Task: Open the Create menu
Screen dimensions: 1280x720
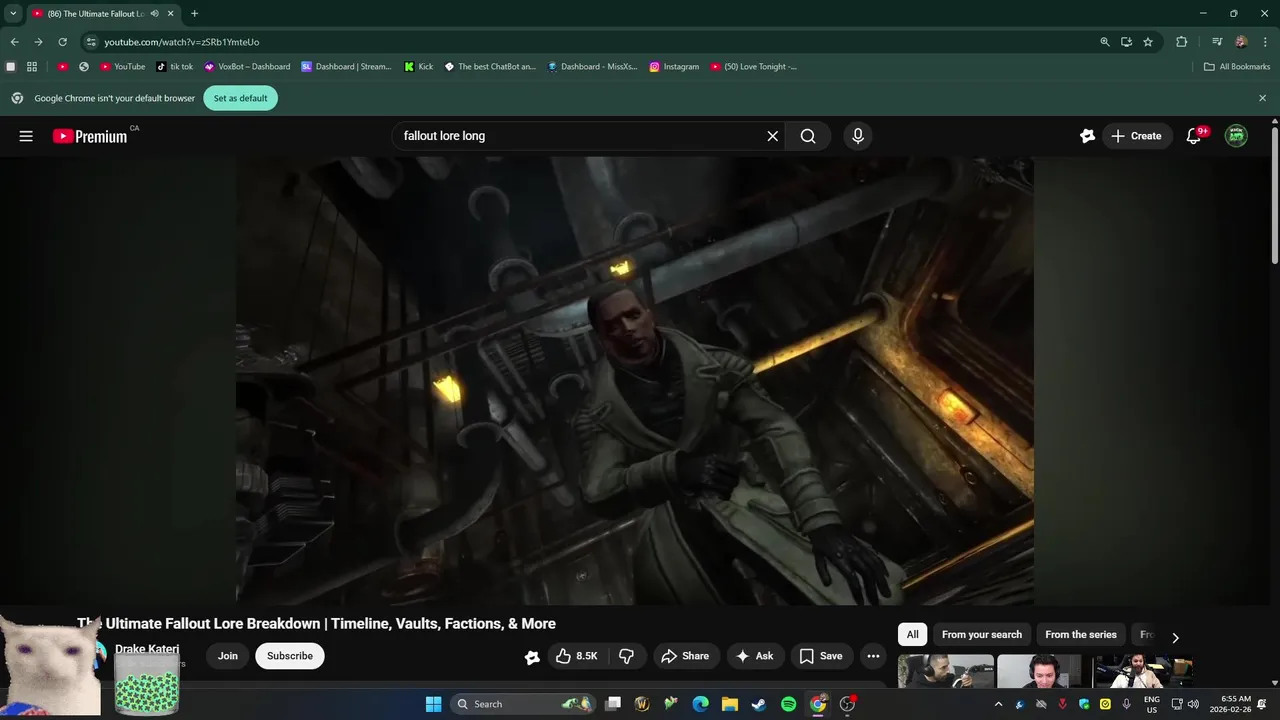Action: coord(1137,136)
